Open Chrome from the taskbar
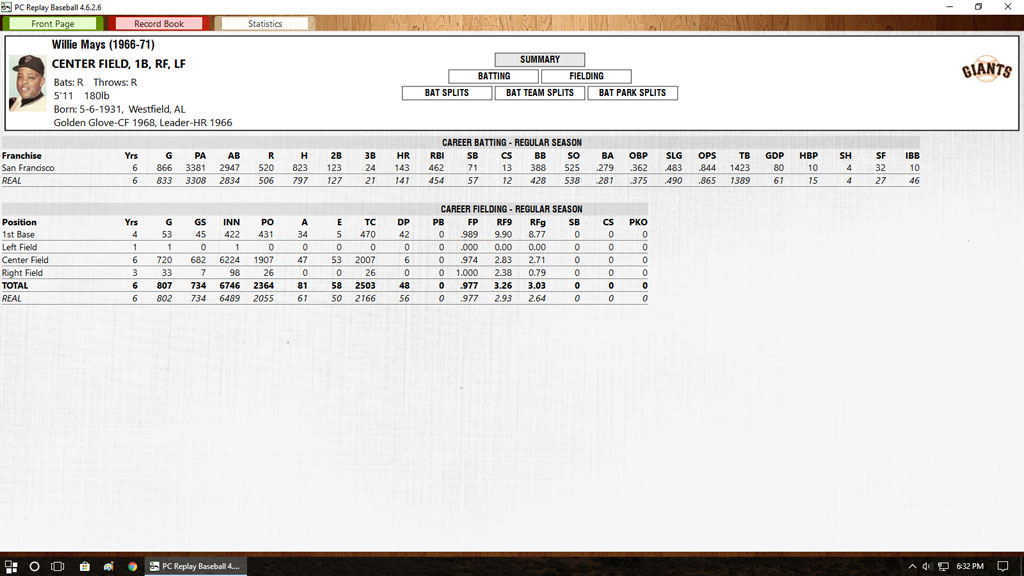This screenshot has height=576, width=1024. 132,566
